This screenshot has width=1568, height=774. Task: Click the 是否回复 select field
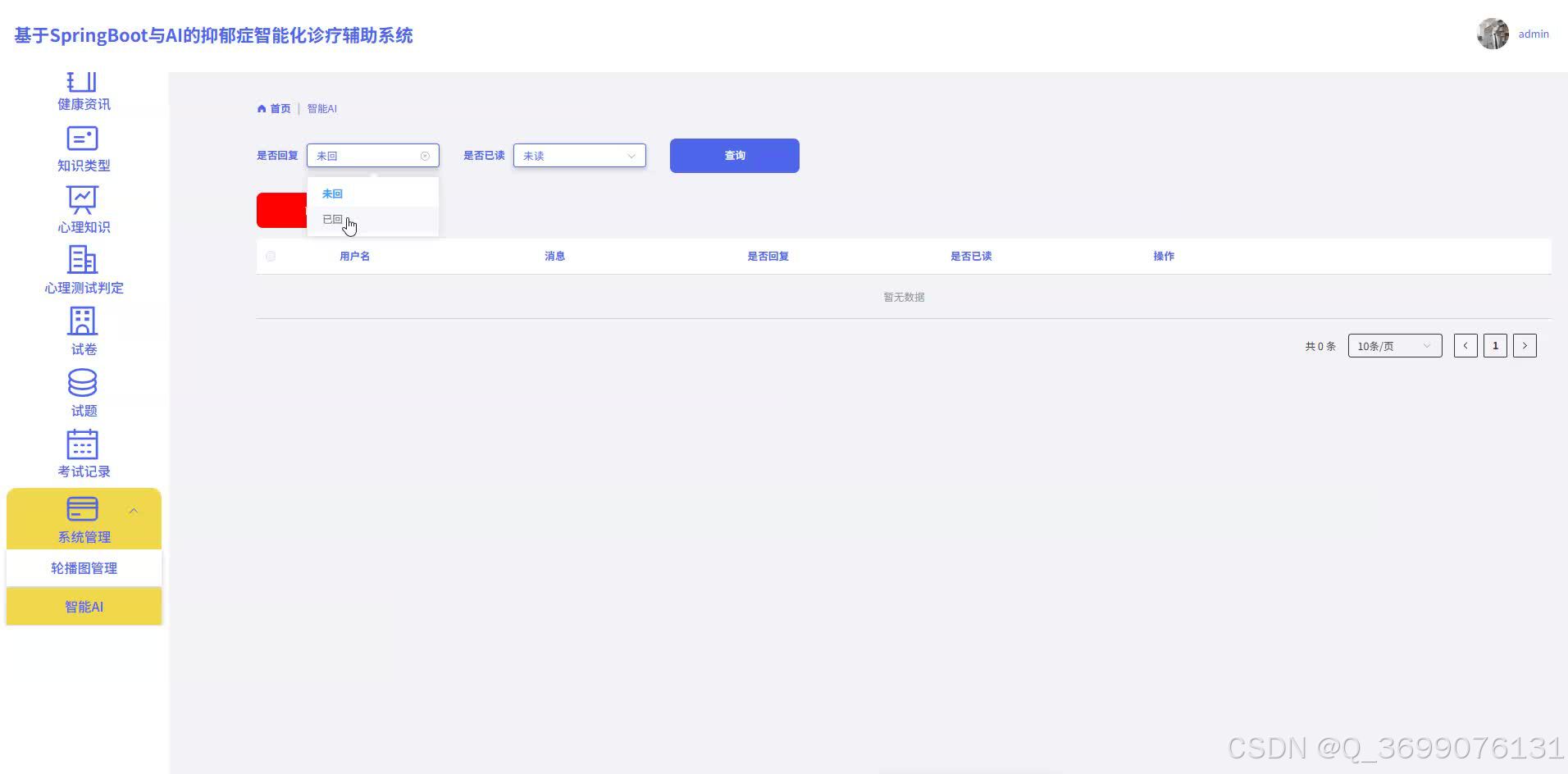point(373,156)
